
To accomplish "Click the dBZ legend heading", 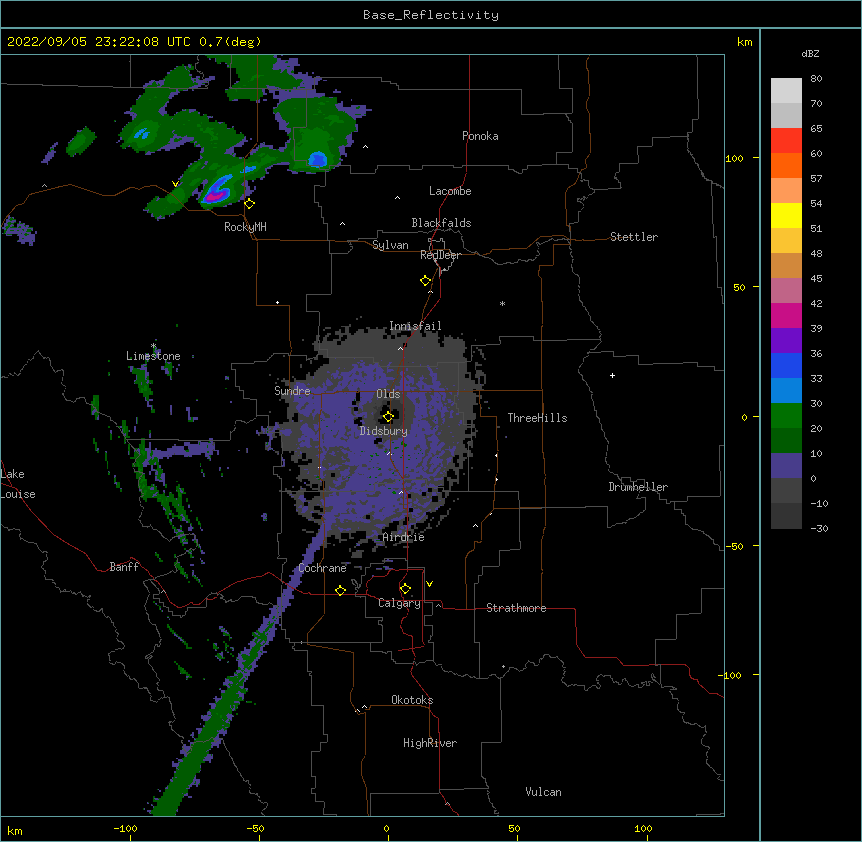I will click(x=810, y=53).
